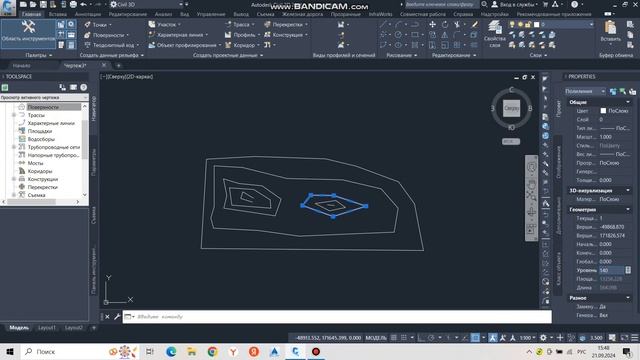640x360 pixels.
Task: Click the command line input field
Action: click(342, 316)
